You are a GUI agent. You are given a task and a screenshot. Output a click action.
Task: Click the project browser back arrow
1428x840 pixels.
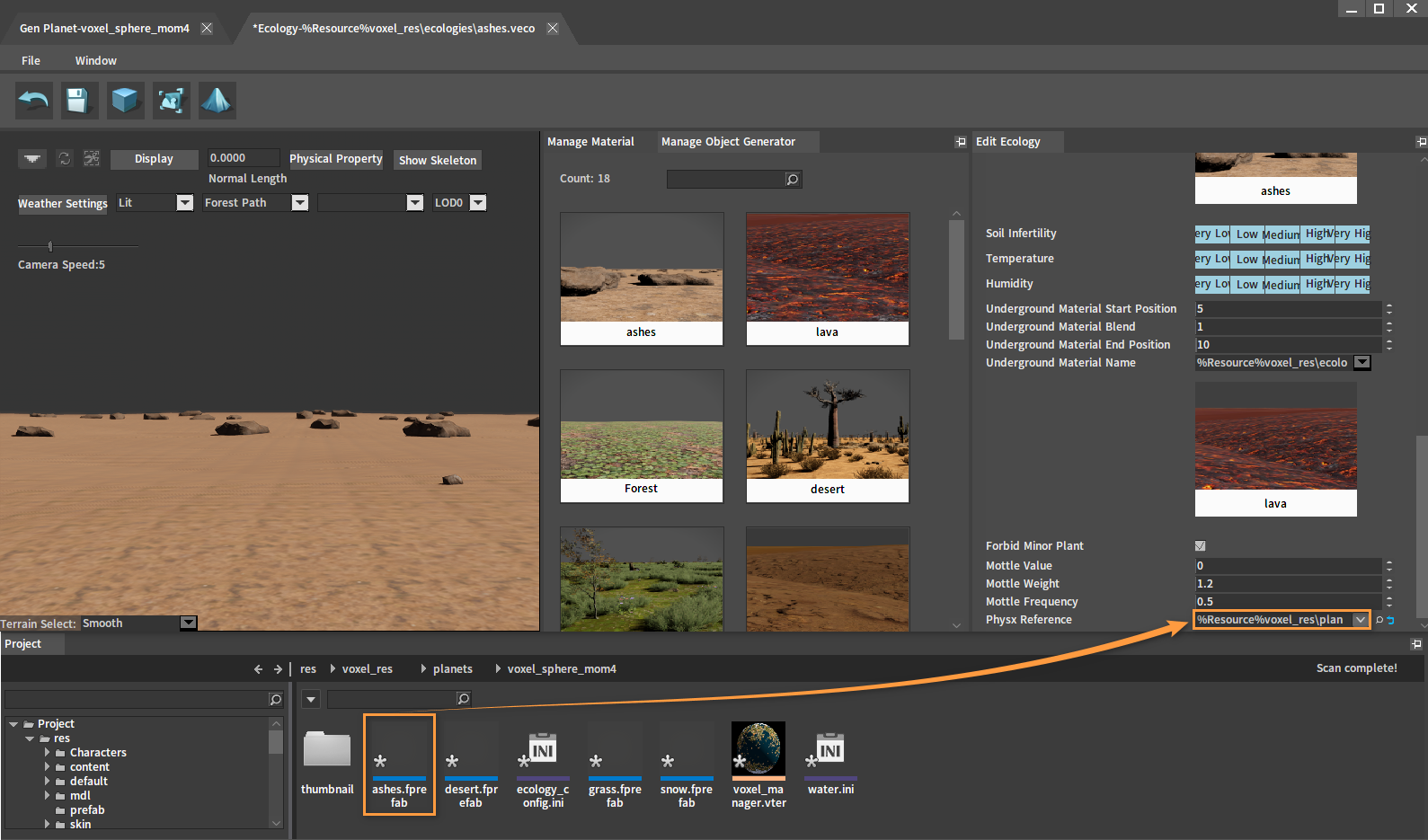pyautogui.click(x=258, y=669)
